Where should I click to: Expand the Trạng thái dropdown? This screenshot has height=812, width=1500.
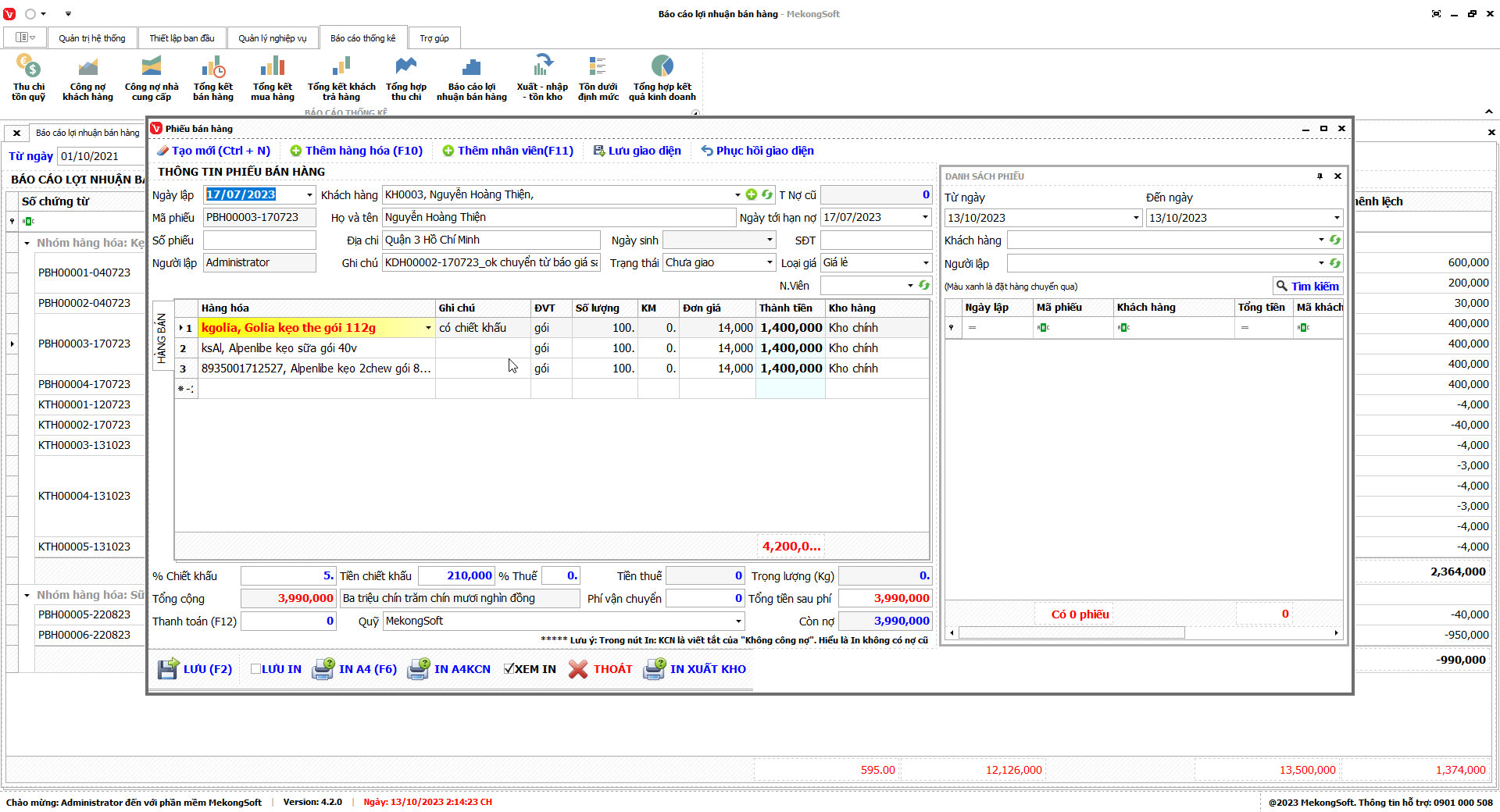[770, 263]
